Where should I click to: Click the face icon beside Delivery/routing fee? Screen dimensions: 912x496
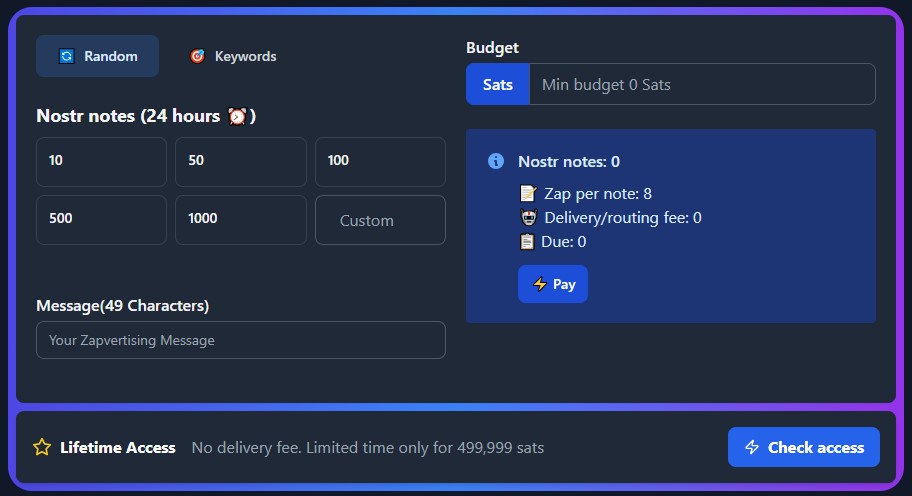(528, 218)
